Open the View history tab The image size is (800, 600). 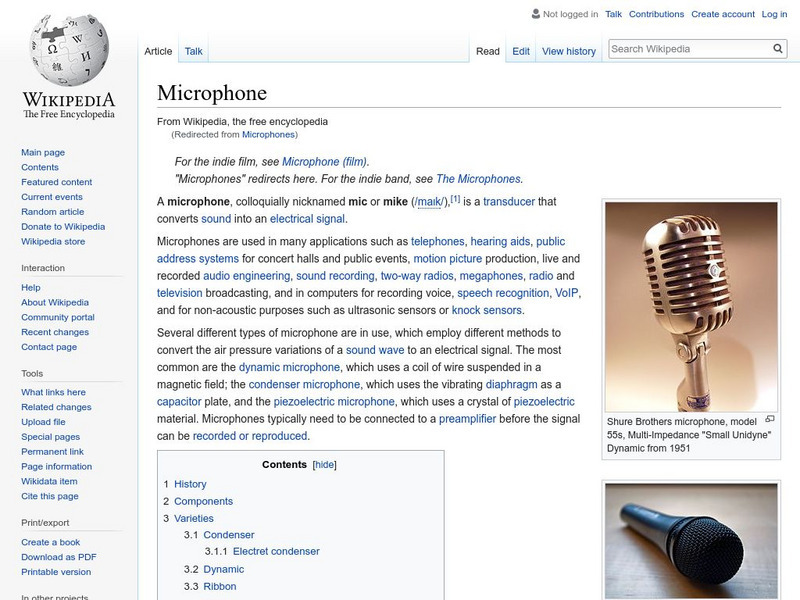point(568,51)
